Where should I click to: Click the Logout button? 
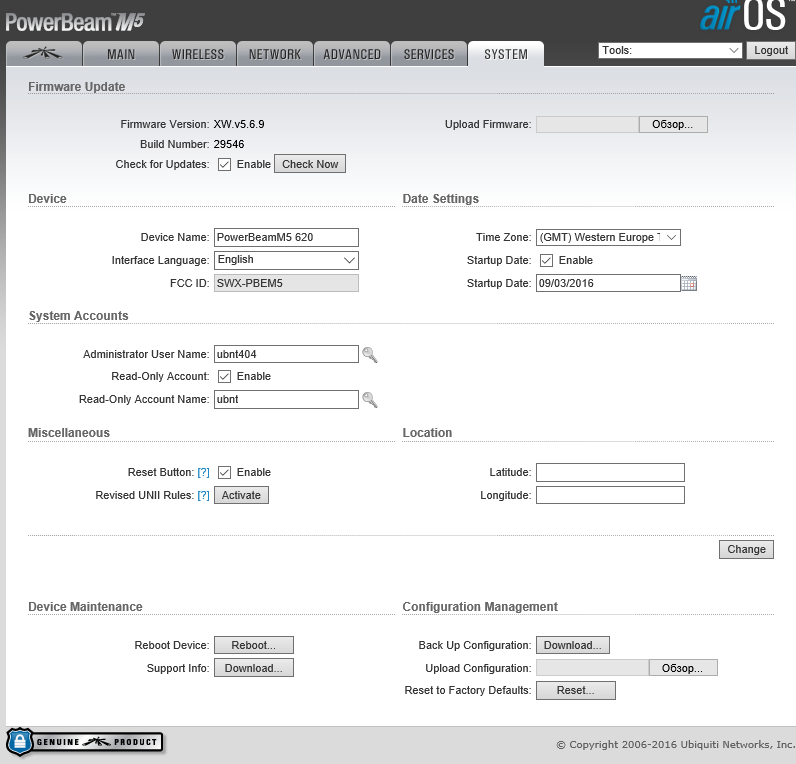tap(771, 50)
